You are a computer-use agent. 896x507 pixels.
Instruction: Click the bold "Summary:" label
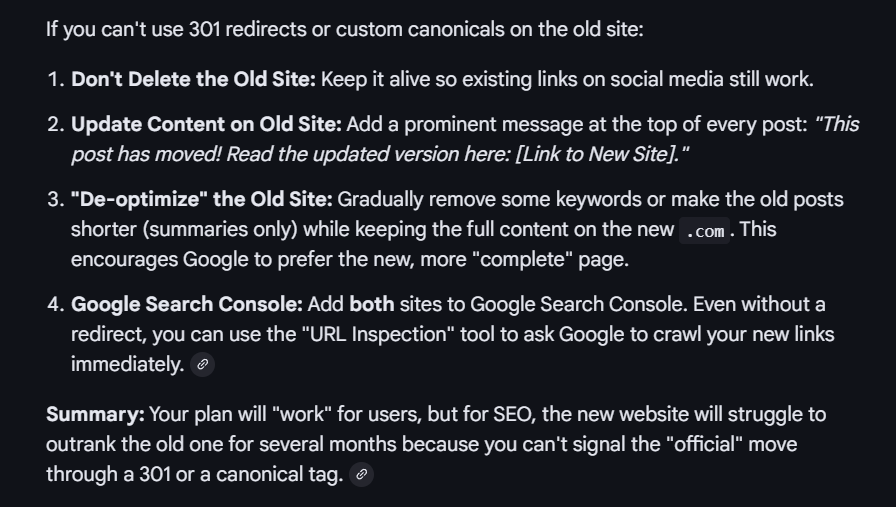point(95,414)
